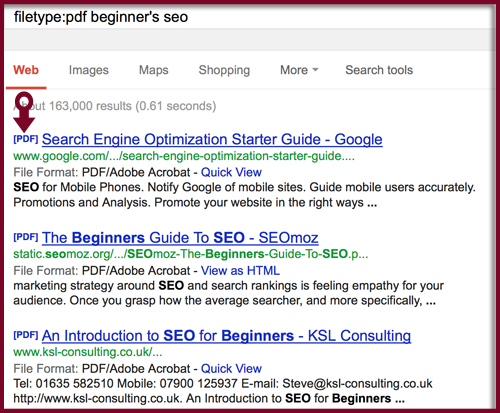This screenshot has width=500, height=413.
Task: Click the www.google.com green URL text
Action: coord(184,156)
